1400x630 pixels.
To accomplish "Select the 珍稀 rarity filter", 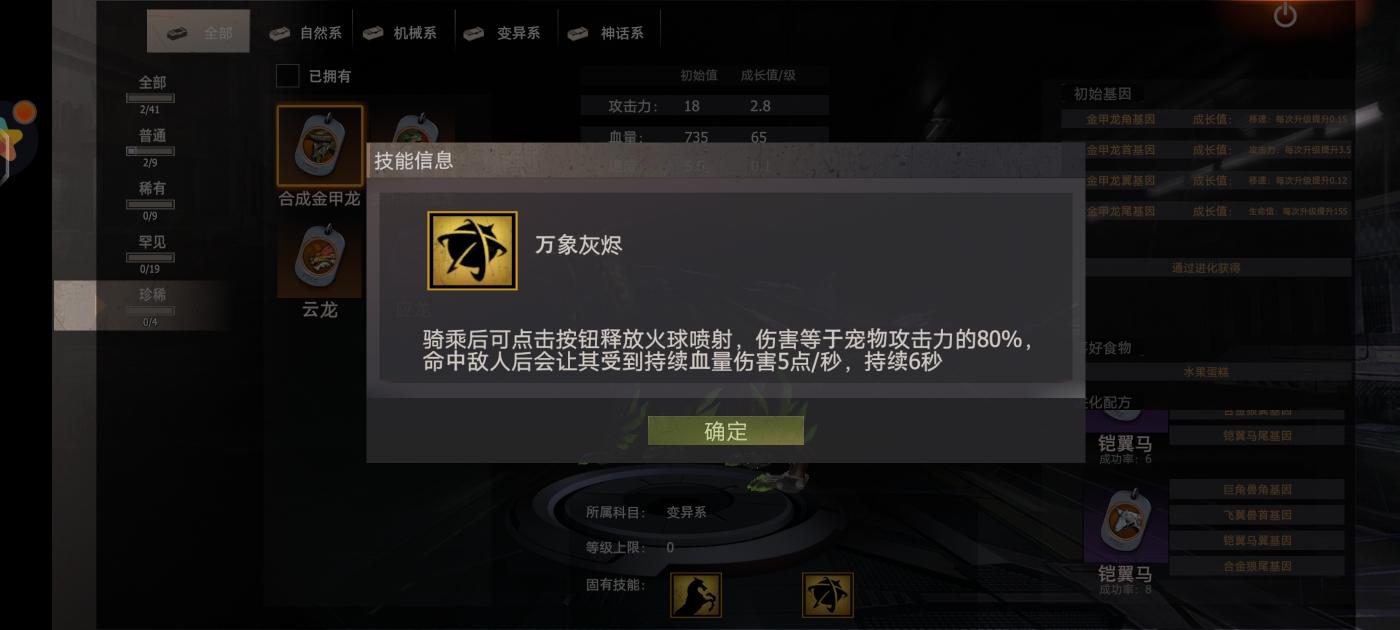I will (x=152, y=305).
